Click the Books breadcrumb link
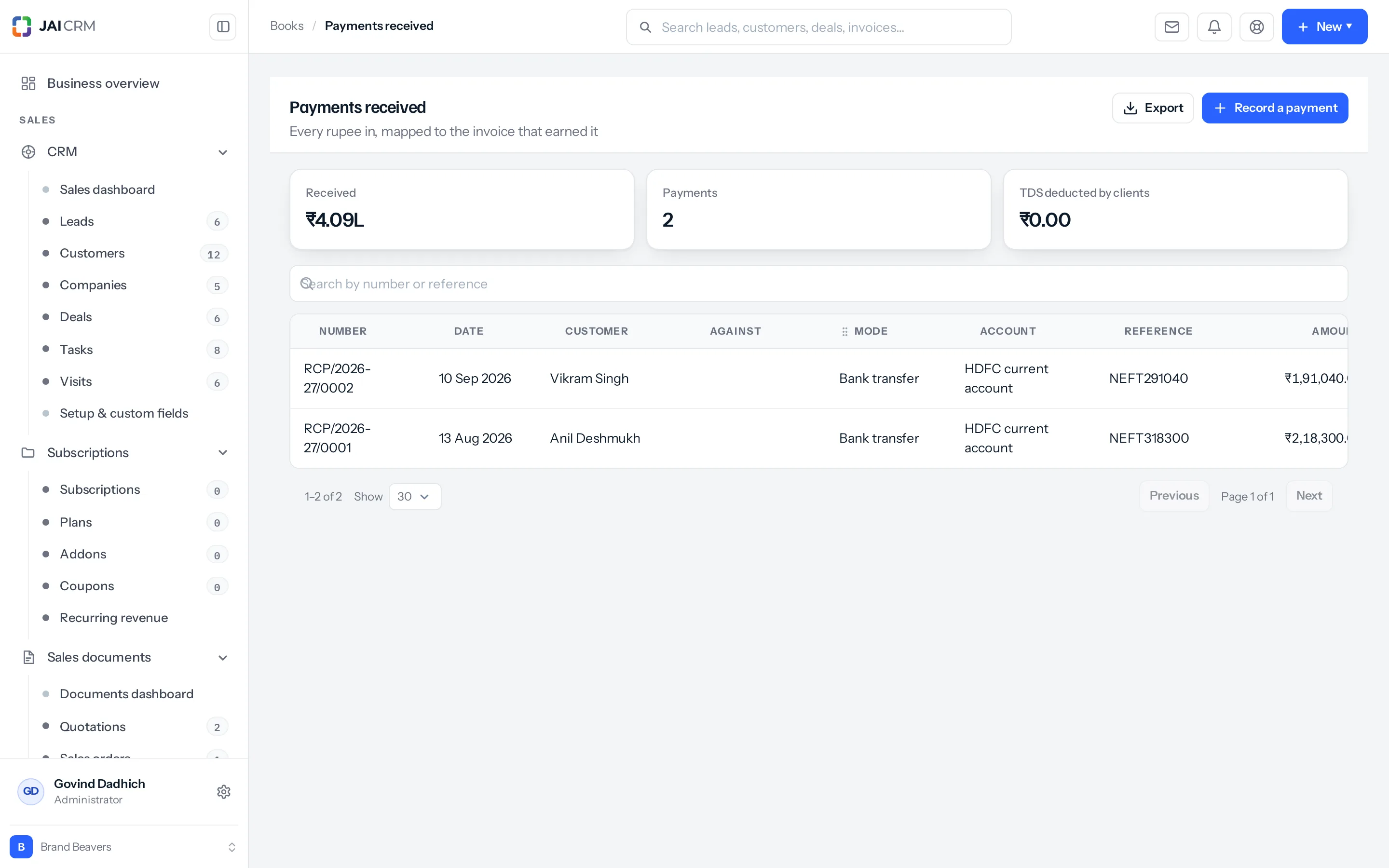 286,26
